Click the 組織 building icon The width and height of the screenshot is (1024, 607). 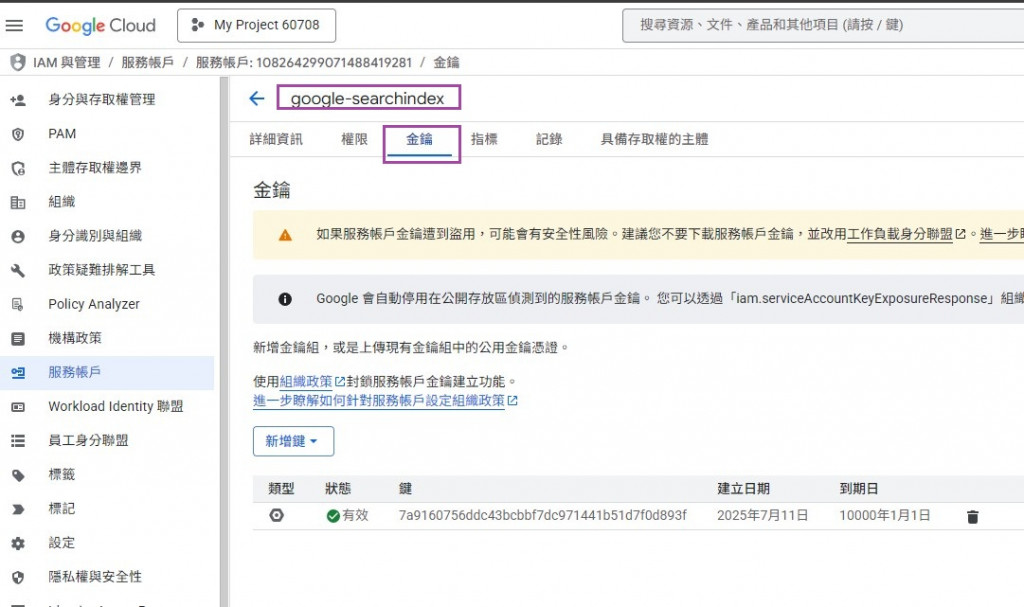(x=18, y=203)
